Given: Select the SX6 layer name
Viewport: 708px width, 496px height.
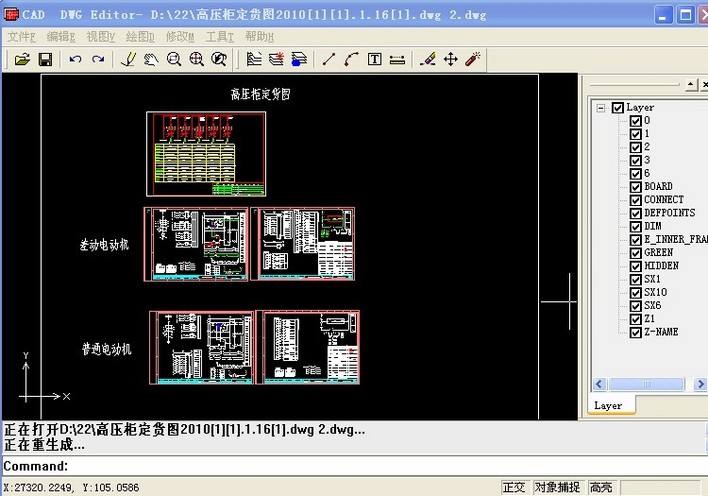Looking at the screenshot, I should tap(653, 305).
